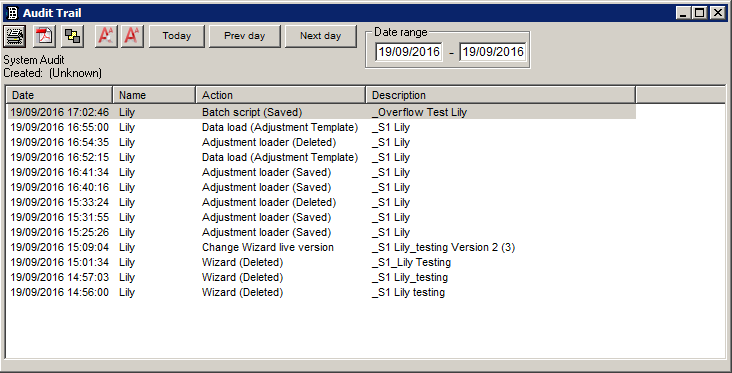The width and height of the screenshot is (732, 373).
Task: Select the _S1_Lily Testing Wizard (Deleted) row
Action: (x=321, y=262)
